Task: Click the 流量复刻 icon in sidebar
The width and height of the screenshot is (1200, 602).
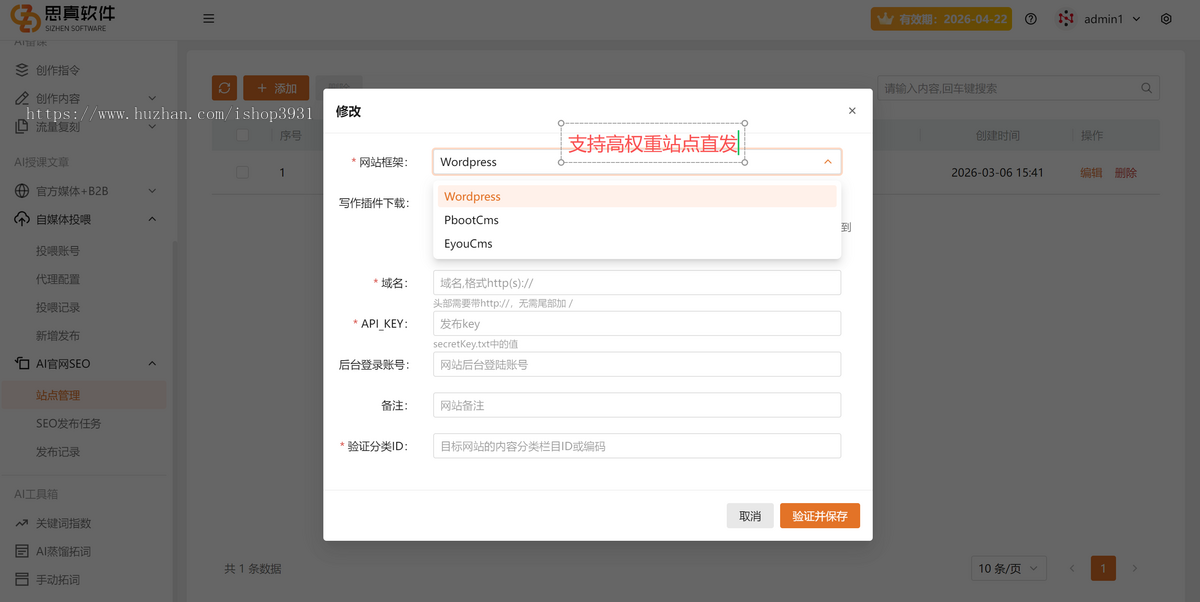Action: click(x=22, y=127)
